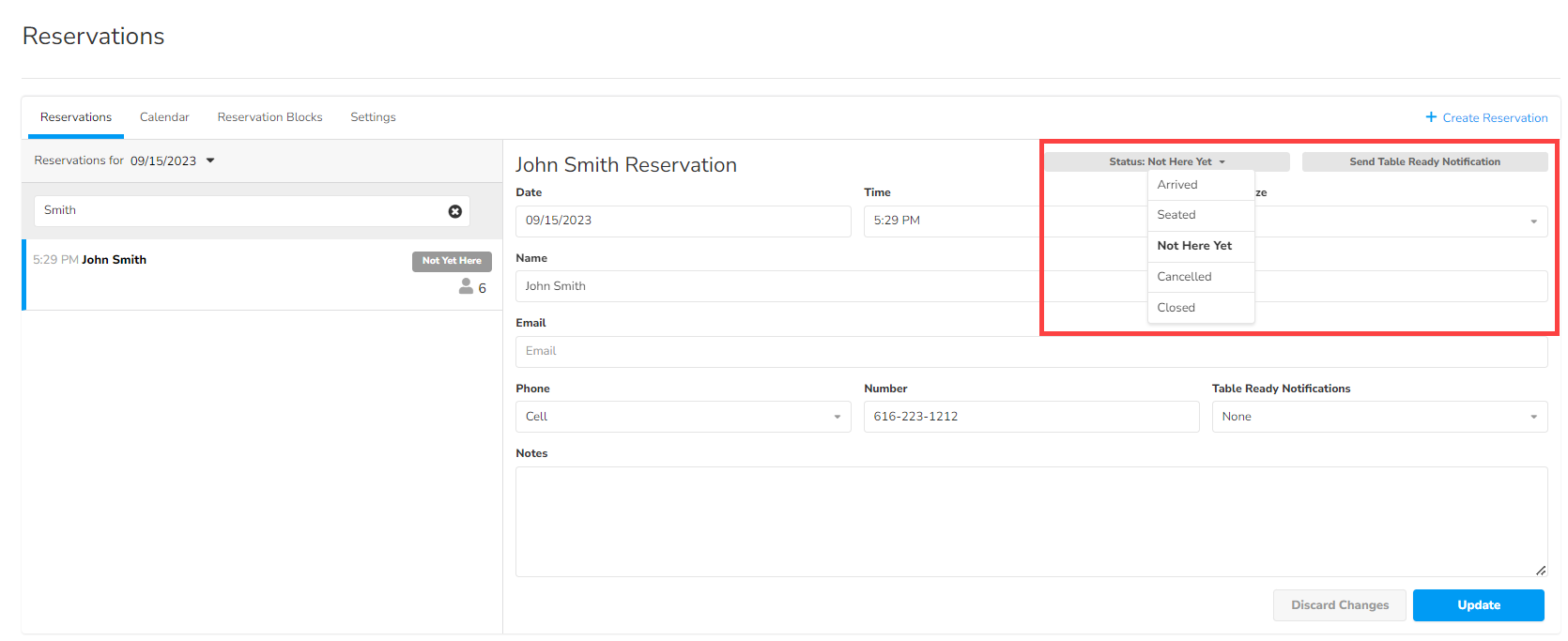
Task: Open the reservations date dropdown arrow
Action: pos(210,160)
